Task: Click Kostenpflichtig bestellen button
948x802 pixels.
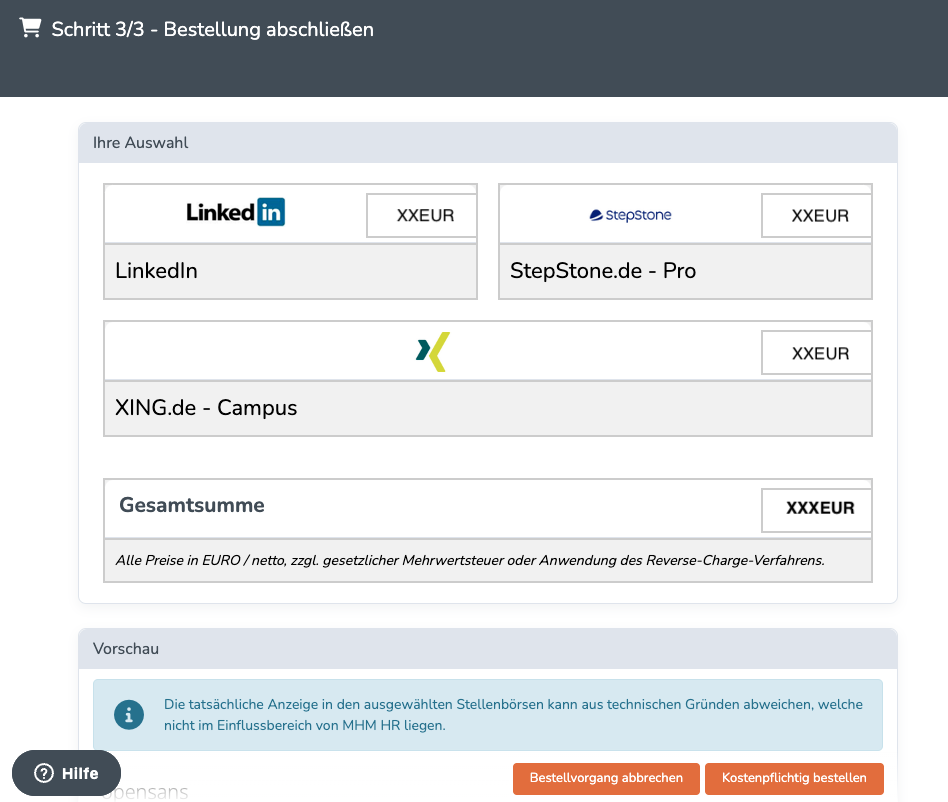Action: [x=794, y=778]
